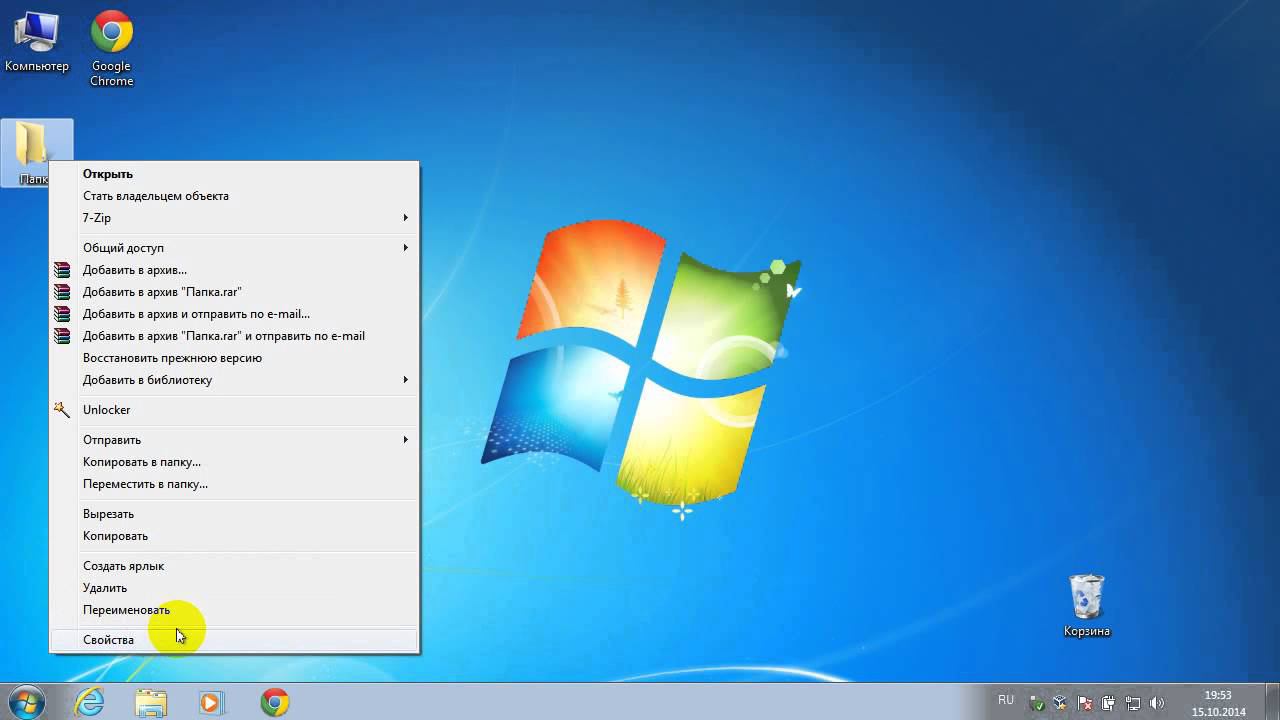Image resolution: width=1280 pixels, height=720 pixels.
Task: Choose Создать ярлык
Action: pos(234,566)
